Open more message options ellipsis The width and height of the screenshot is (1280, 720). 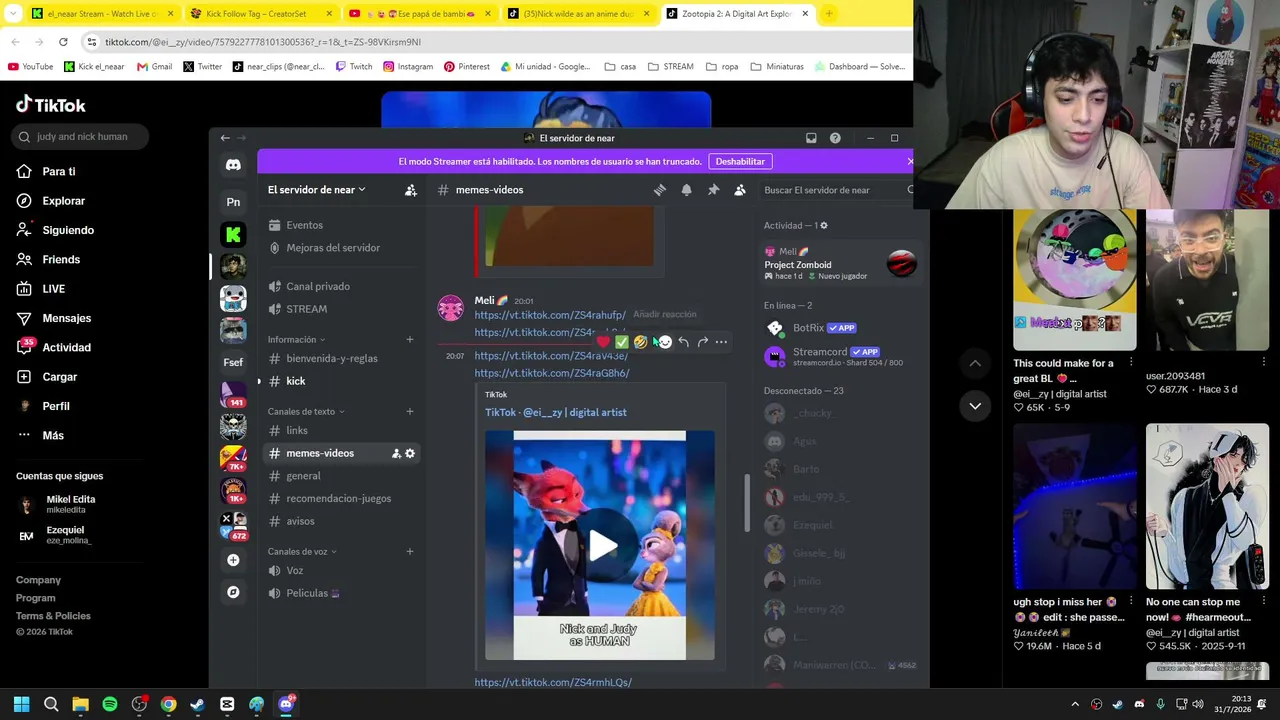click(x=721, y=342)
